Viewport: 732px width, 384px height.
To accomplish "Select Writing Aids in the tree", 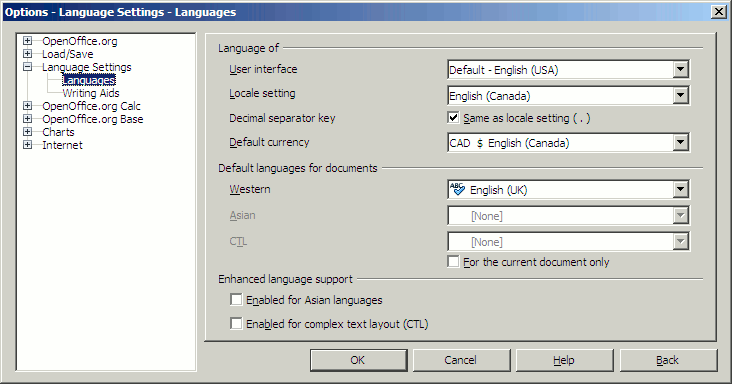I will tap(91, 93).
